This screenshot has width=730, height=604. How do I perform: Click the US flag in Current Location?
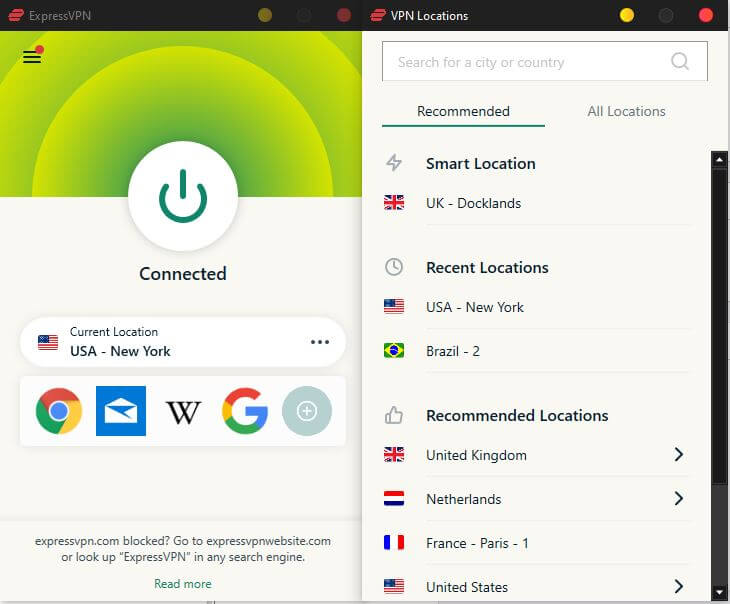coord(48,342)
